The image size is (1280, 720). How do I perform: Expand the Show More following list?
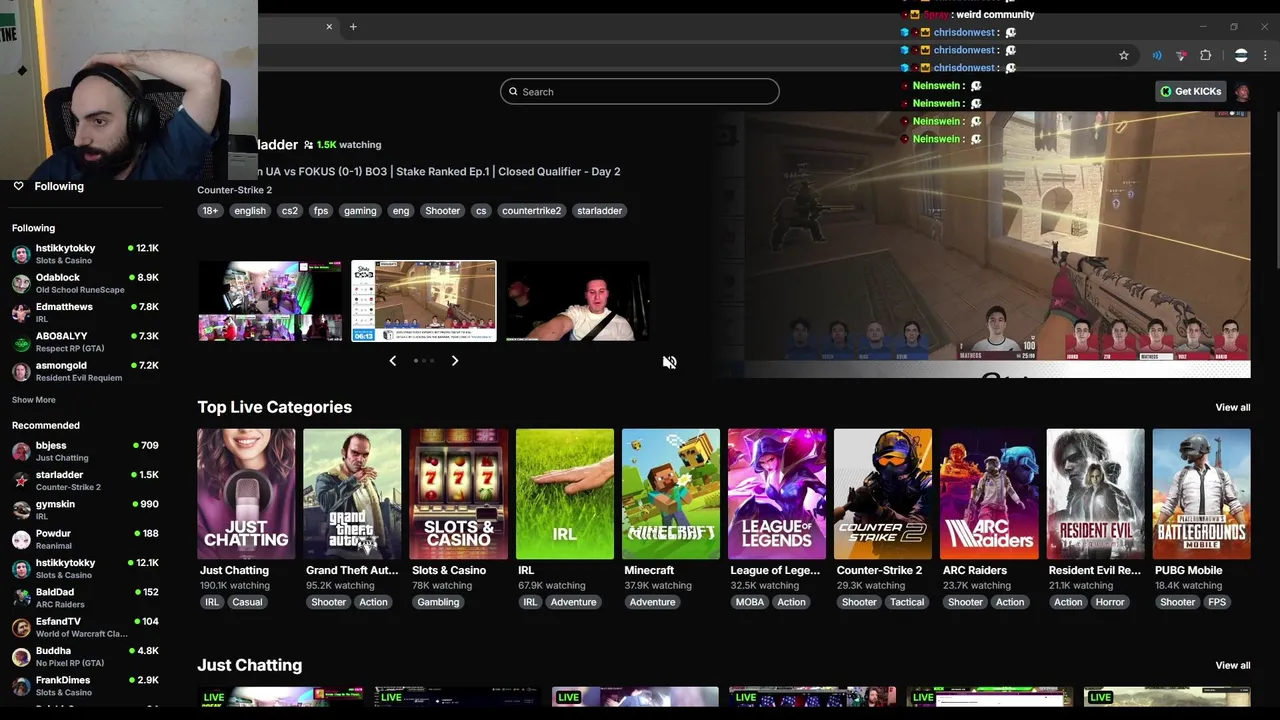tap(34, 400)
